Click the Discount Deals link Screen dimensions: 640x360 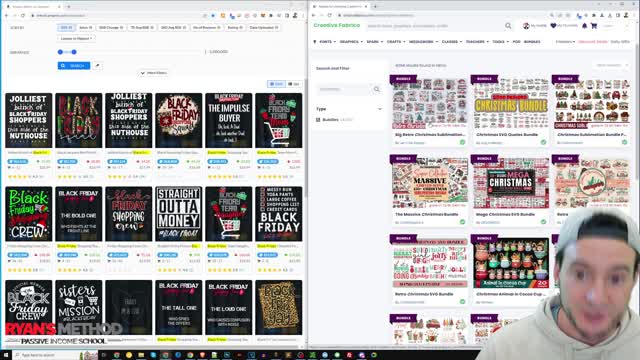(x=593, y=42)
